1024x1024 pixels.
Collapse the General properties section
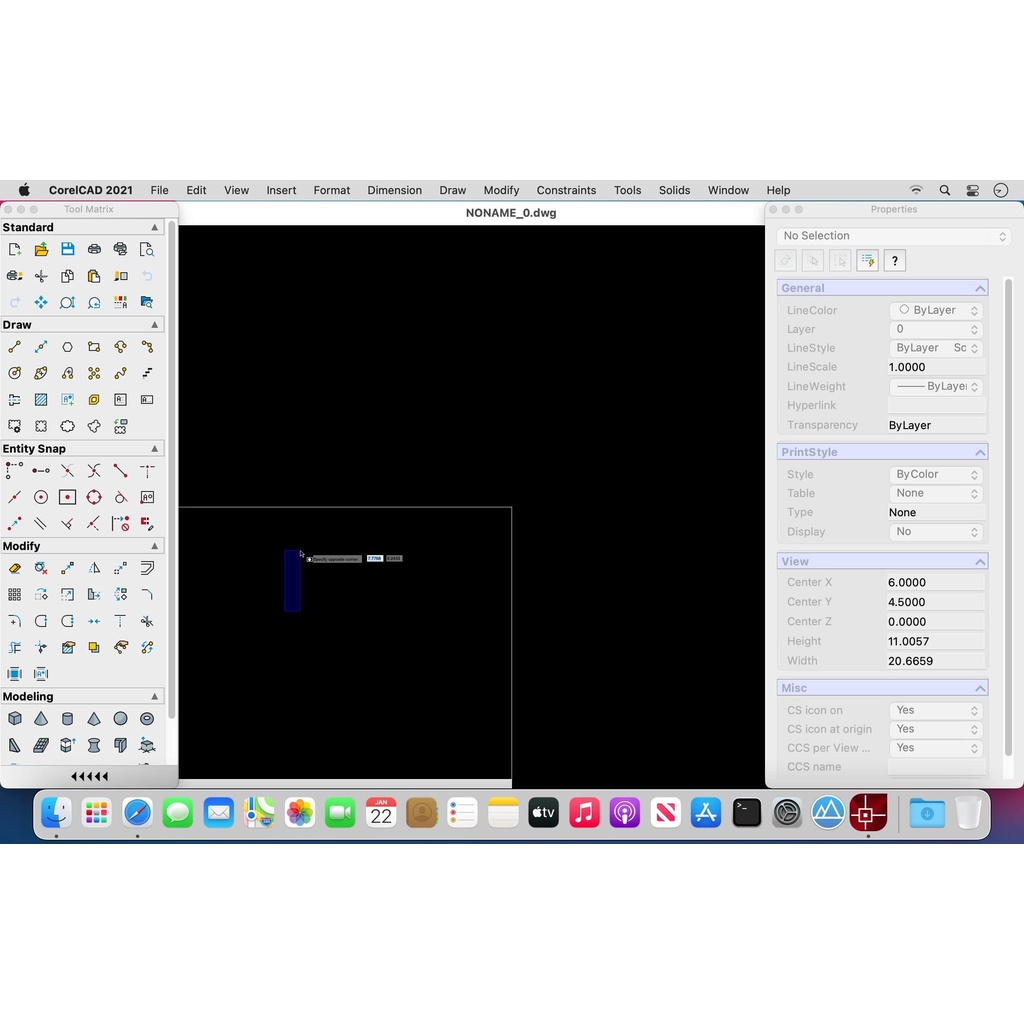coord(980,288)
